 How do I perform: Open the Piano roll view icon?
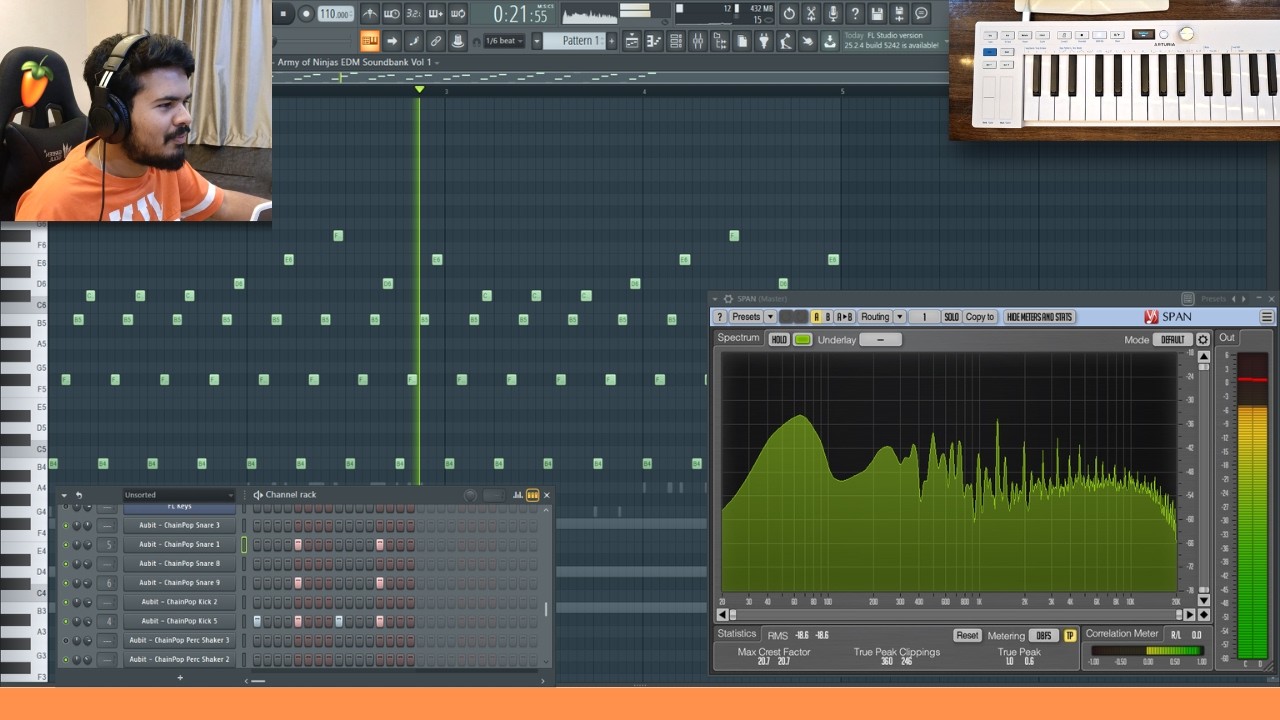click(x=654, y=41)
